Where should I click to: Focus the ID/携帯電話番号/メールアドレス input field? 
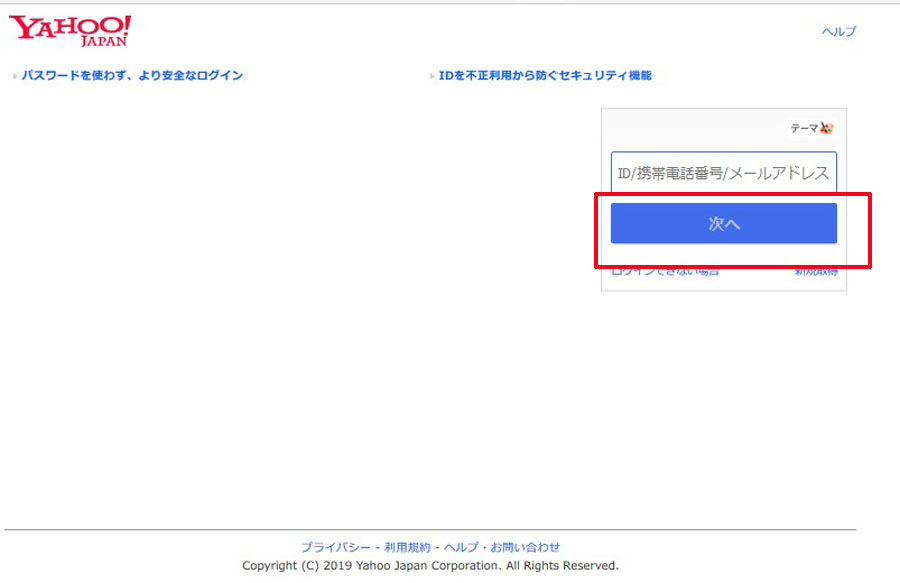(723, 173)
